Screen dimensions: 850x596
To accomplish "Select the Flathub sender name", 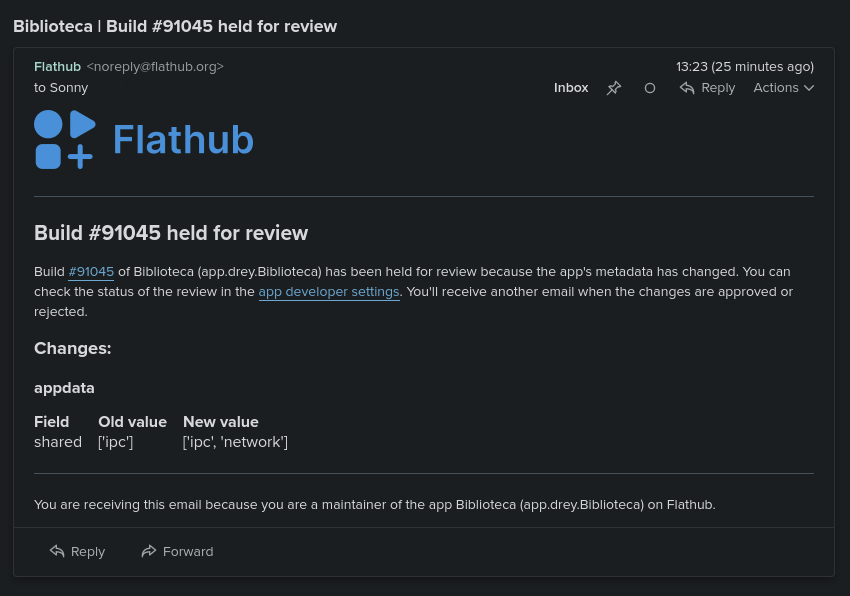I will point(57,67).
